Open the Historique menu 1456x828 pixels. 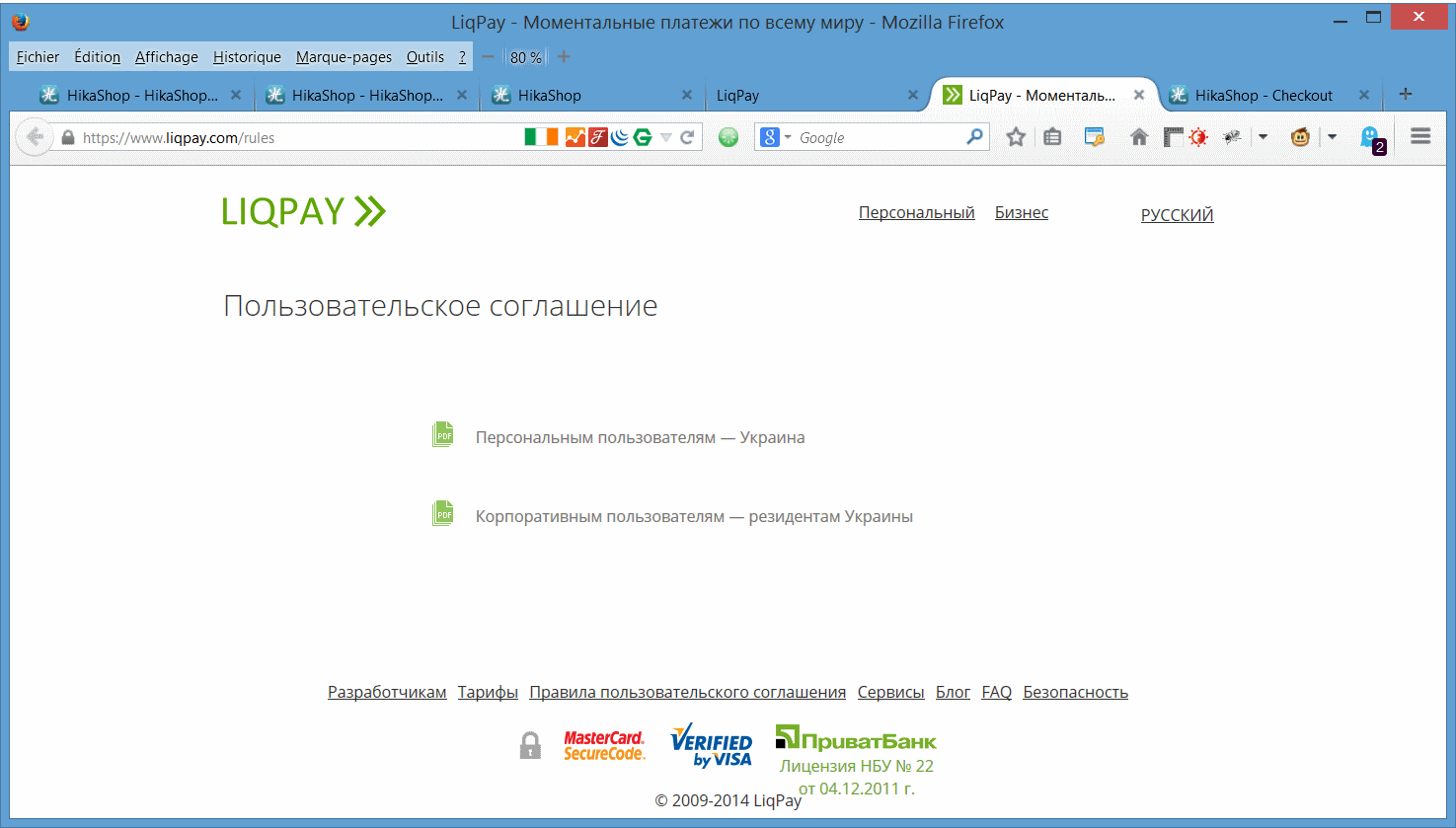tap(247, 57)
